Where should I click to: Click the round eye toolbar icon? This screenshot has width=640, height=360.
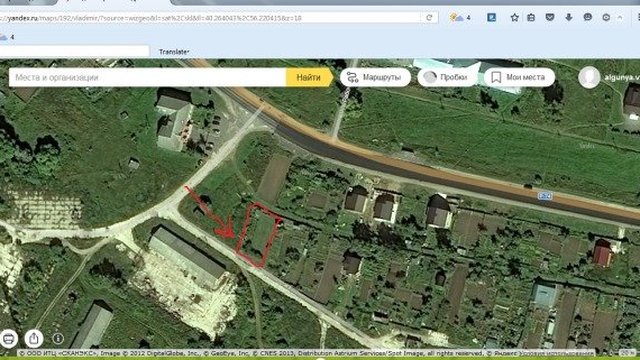(606, 18)
